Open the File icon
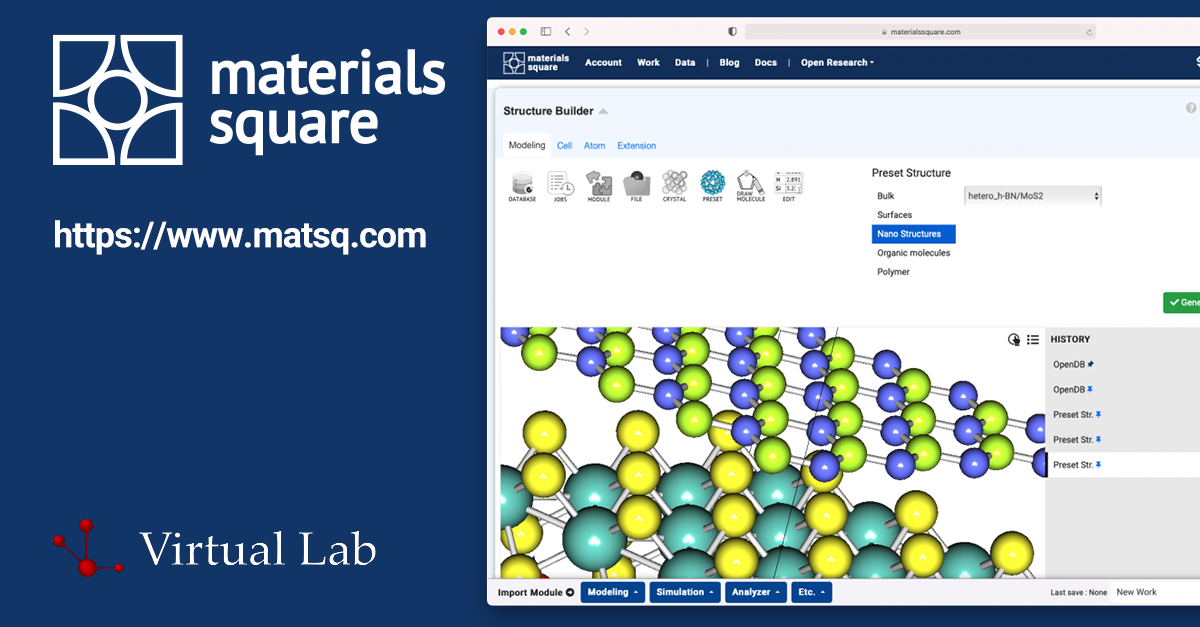The width and height of the screenshot is (1200, 627). 634,185
